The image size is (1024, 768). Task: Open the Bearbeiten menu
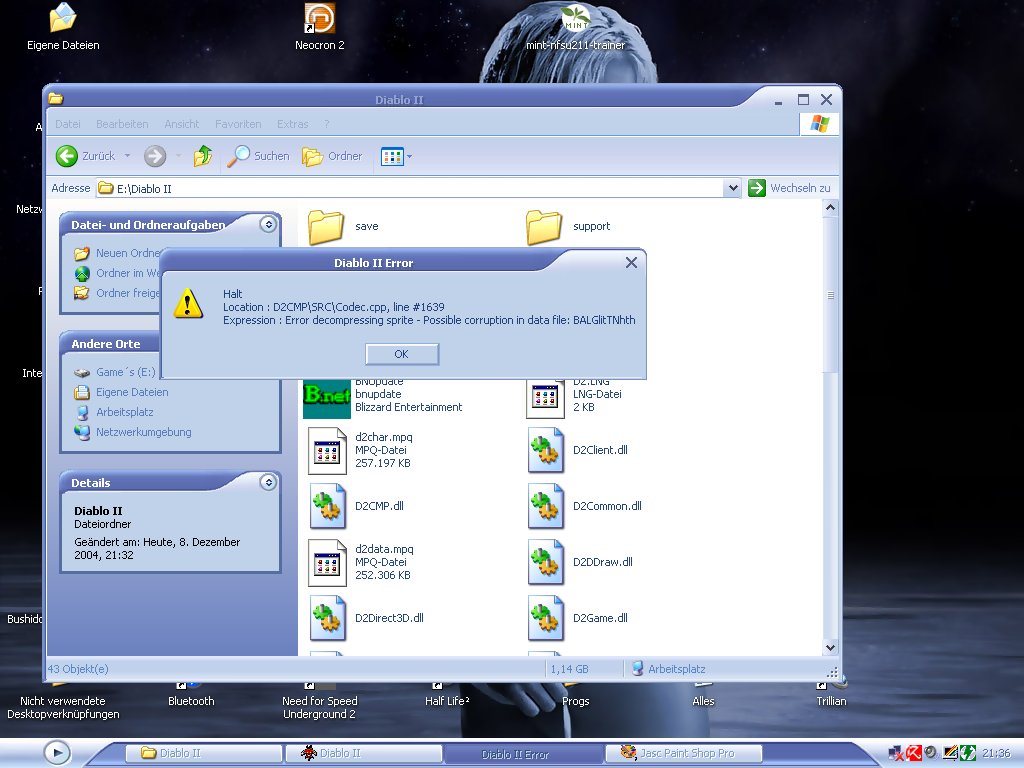122,124
